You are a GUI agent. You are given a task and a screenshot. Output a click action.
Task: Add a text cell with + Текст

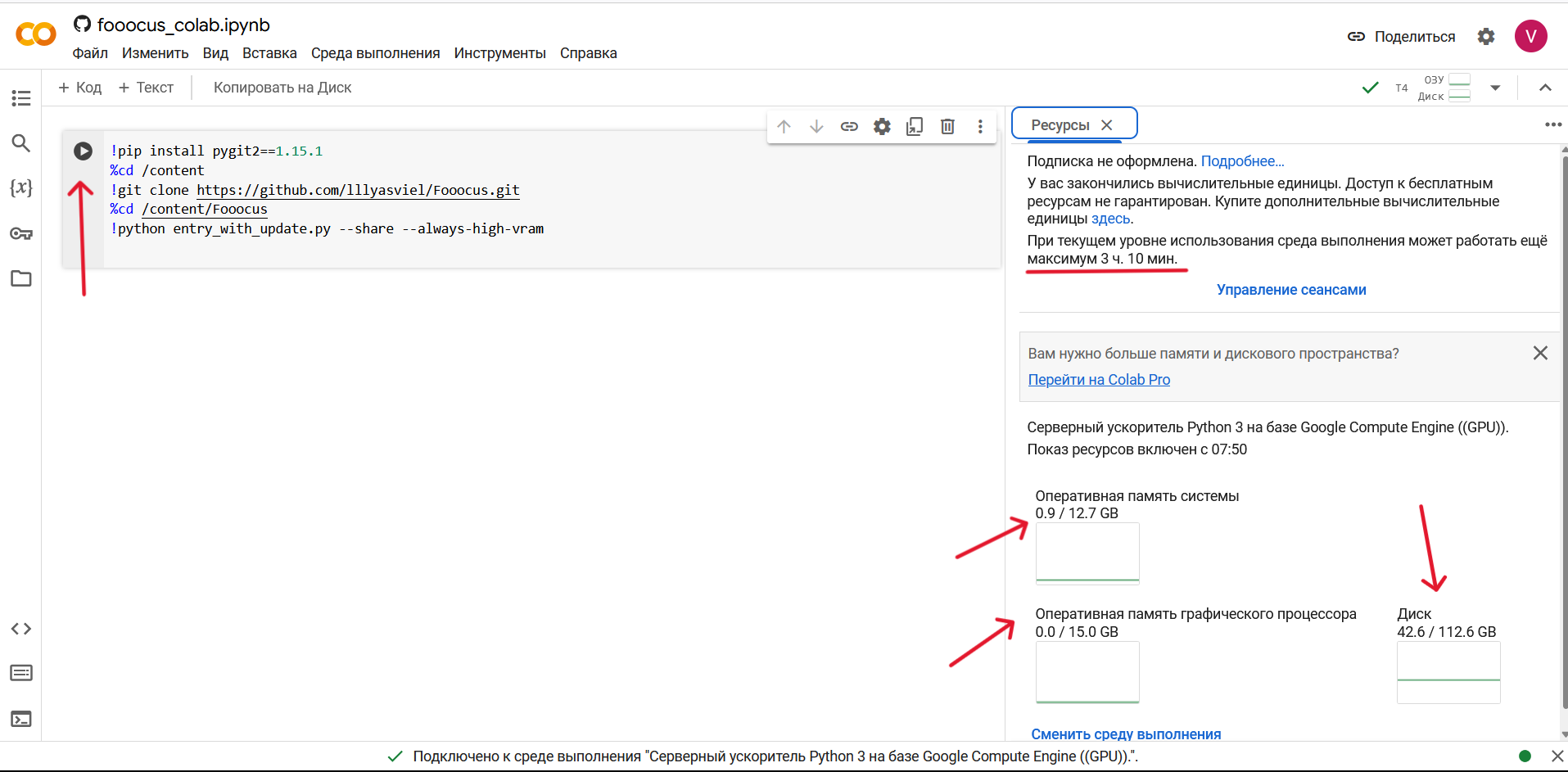click(x=147, y=88)
